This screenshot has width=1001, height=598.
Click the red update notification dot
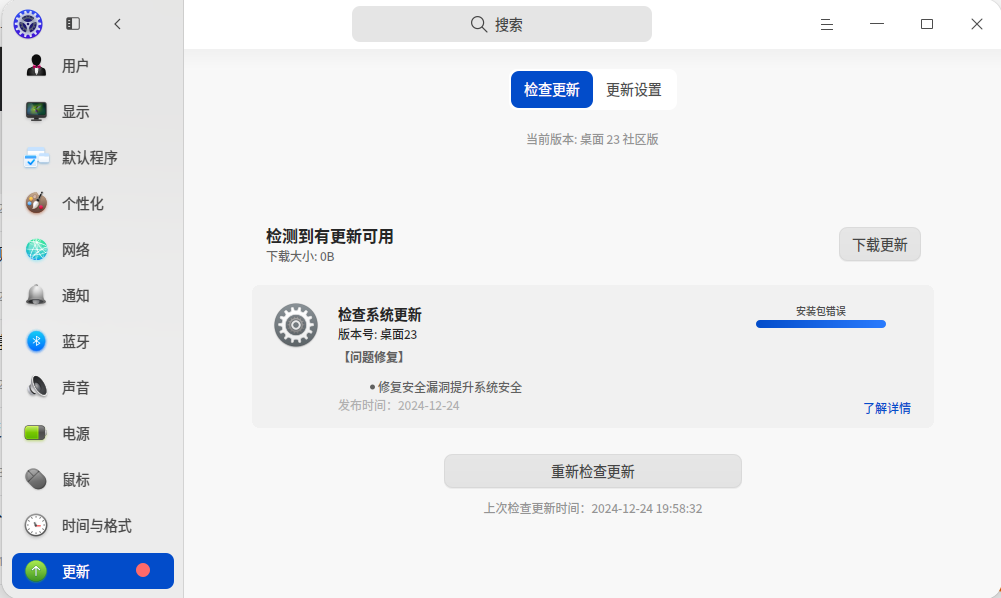click(x=143, y=570)
